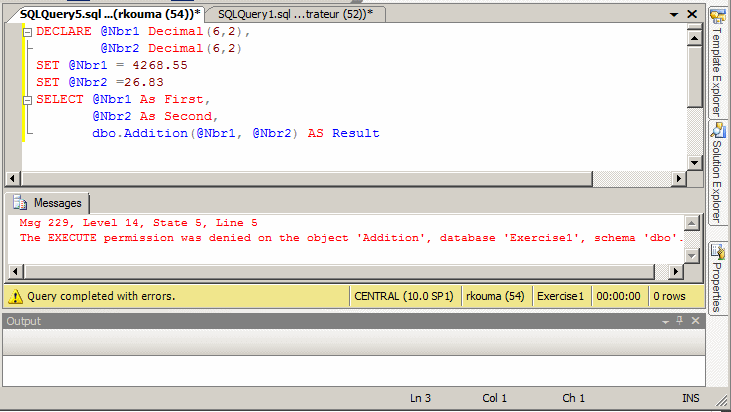Click the Template Explorer icon

coord(717,16)
